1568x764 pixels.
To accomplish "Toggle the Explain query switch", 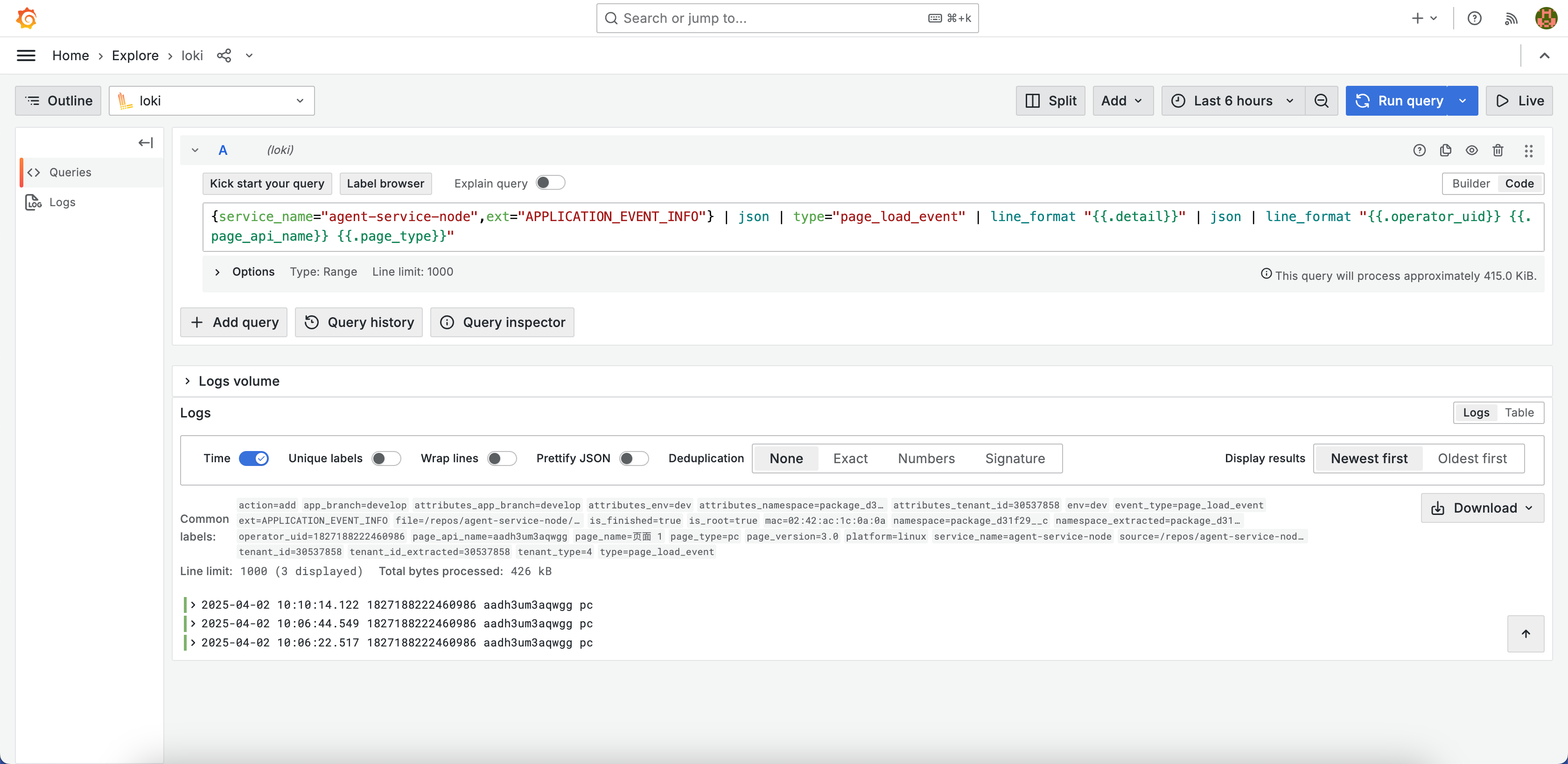I will tap(550, 182).
